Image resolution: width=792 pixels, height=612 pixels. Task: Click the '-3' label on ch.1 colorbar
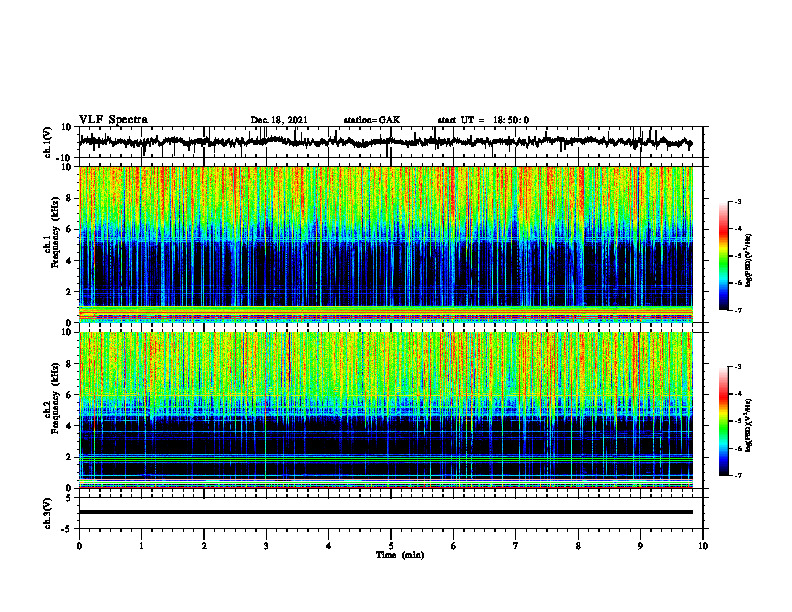point(738,202)
